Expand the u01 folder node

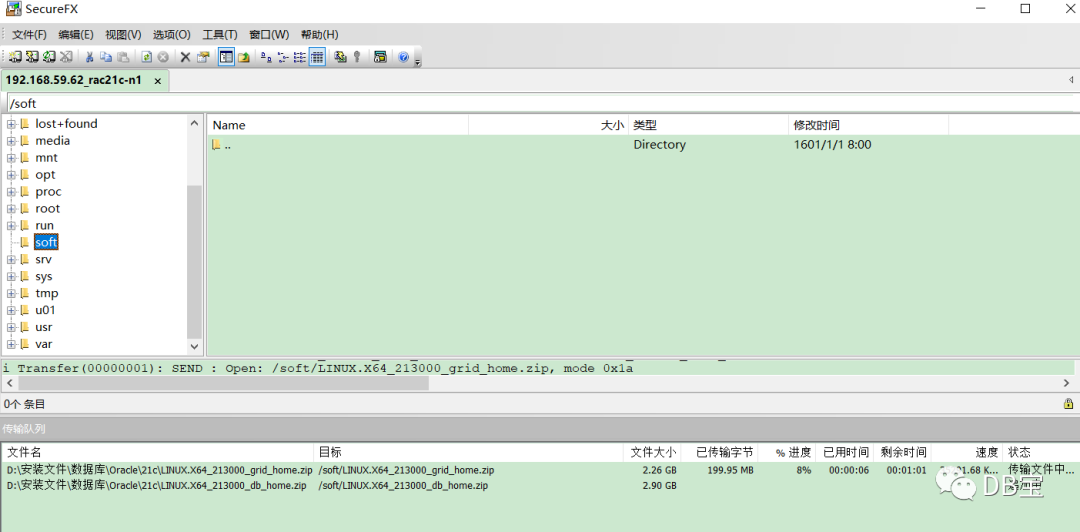11,311
